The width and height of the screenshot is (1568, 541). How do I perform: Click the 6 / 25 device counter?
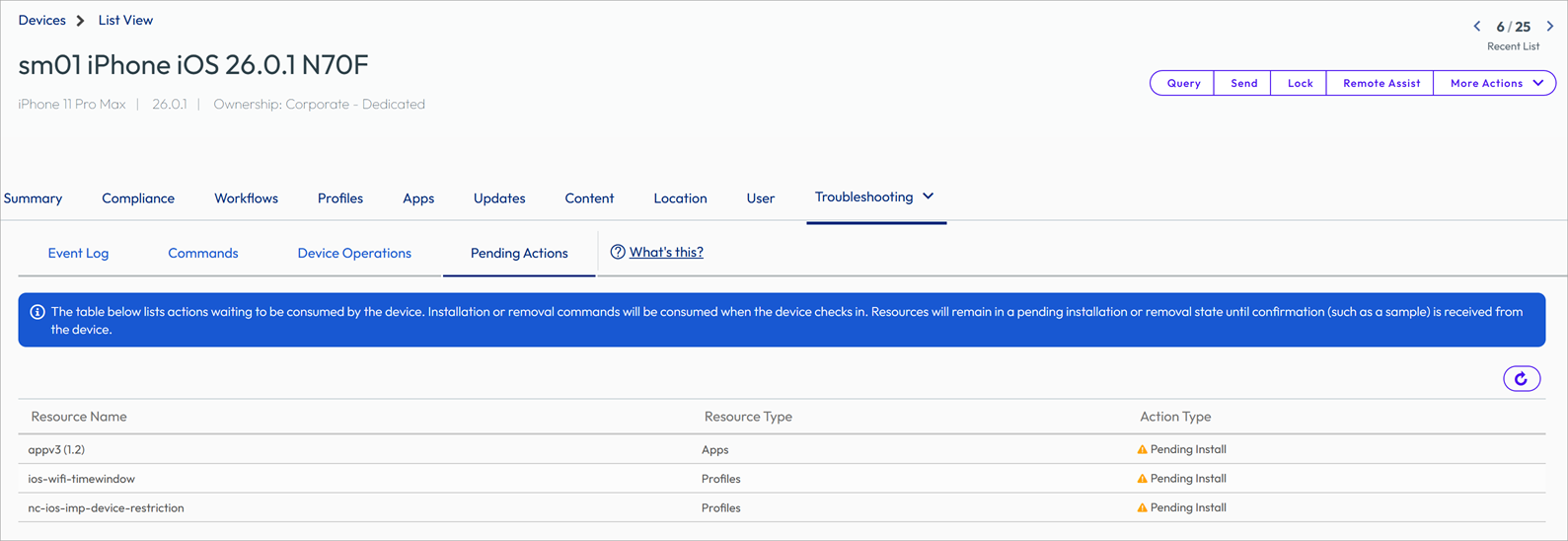1514,27
